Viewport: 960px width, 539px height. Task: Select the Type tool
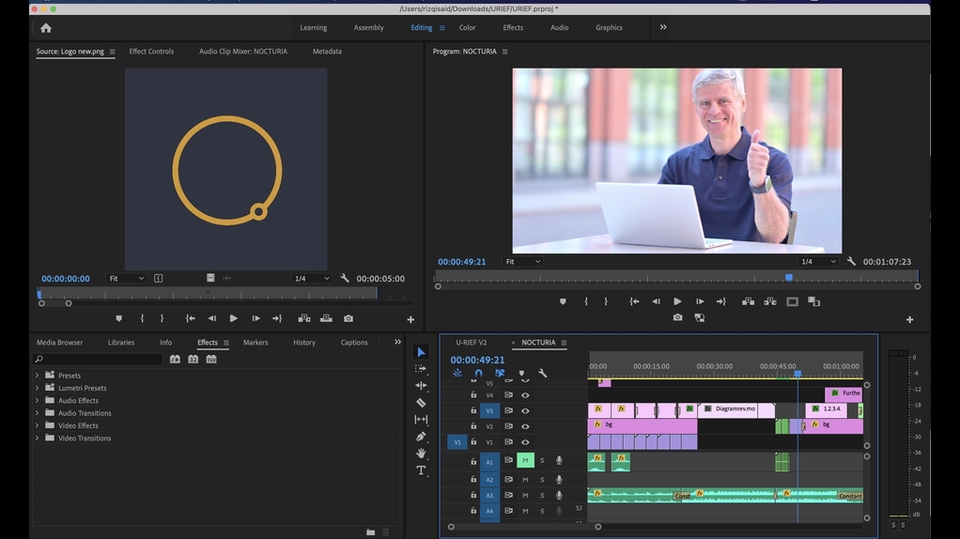(421, 470)
